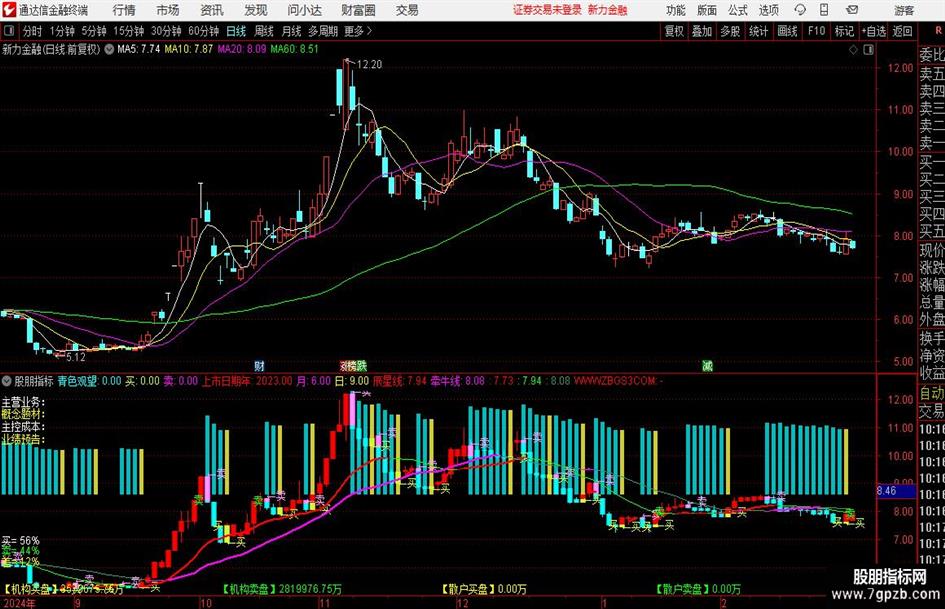Click the MA20: 8.09 value

tap(242, 49)
